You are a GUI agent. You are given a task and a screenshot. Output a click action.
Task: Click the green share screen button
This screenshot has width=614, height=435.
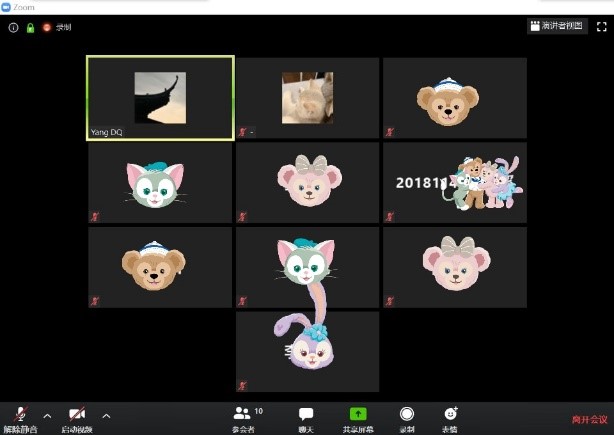(x=357, y=417)
